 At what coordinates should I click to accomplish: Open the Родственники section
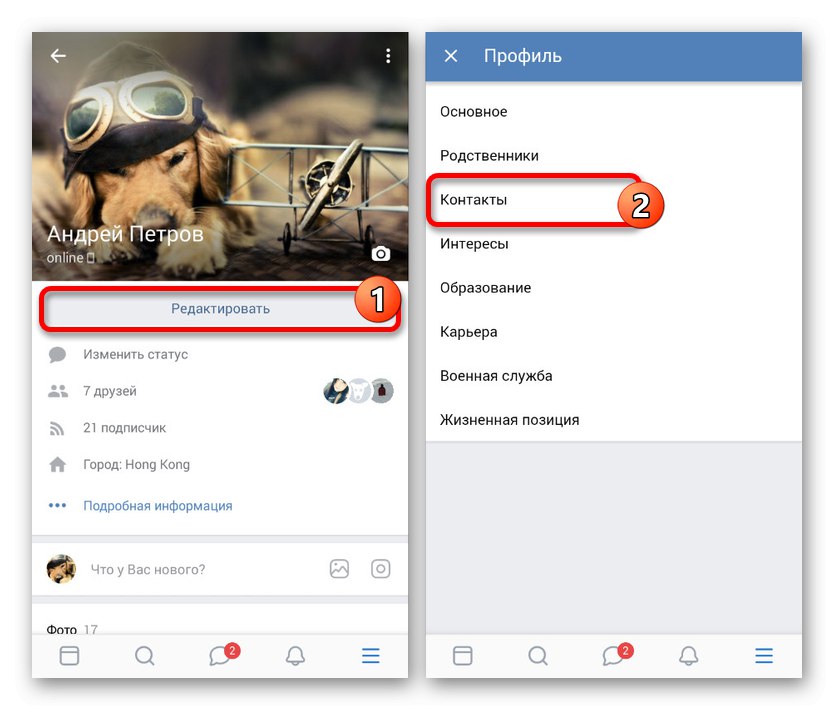(x=613, y=156)
